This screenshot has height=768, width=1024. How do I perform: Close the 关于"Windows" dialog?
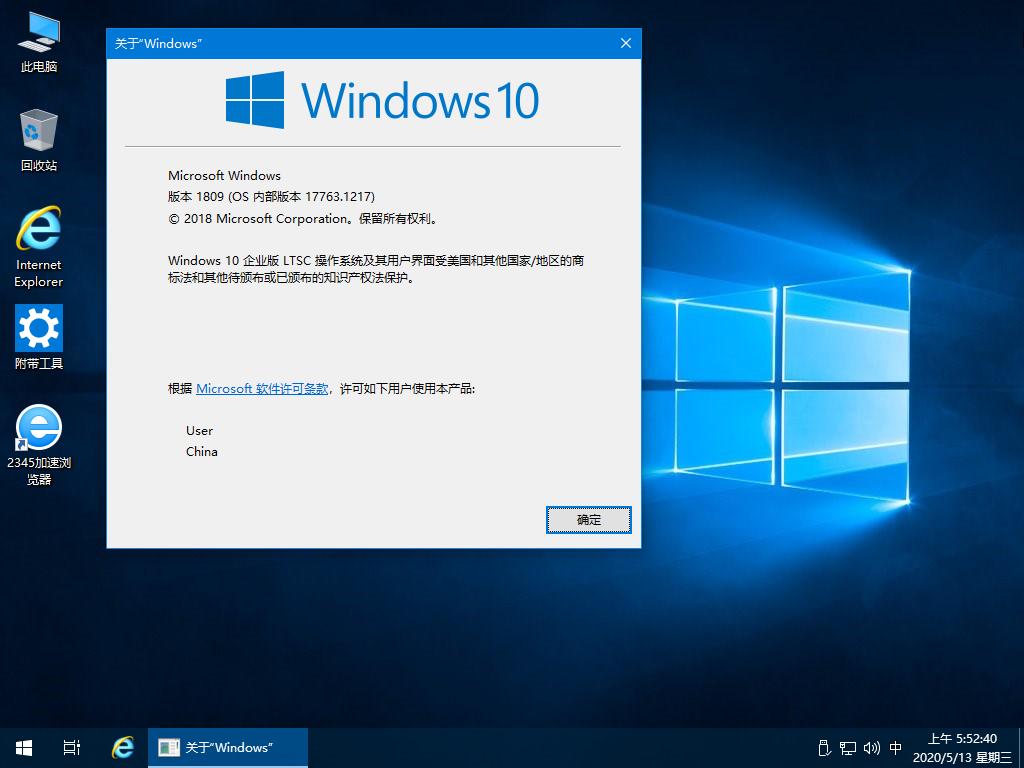tap(626, 43)
